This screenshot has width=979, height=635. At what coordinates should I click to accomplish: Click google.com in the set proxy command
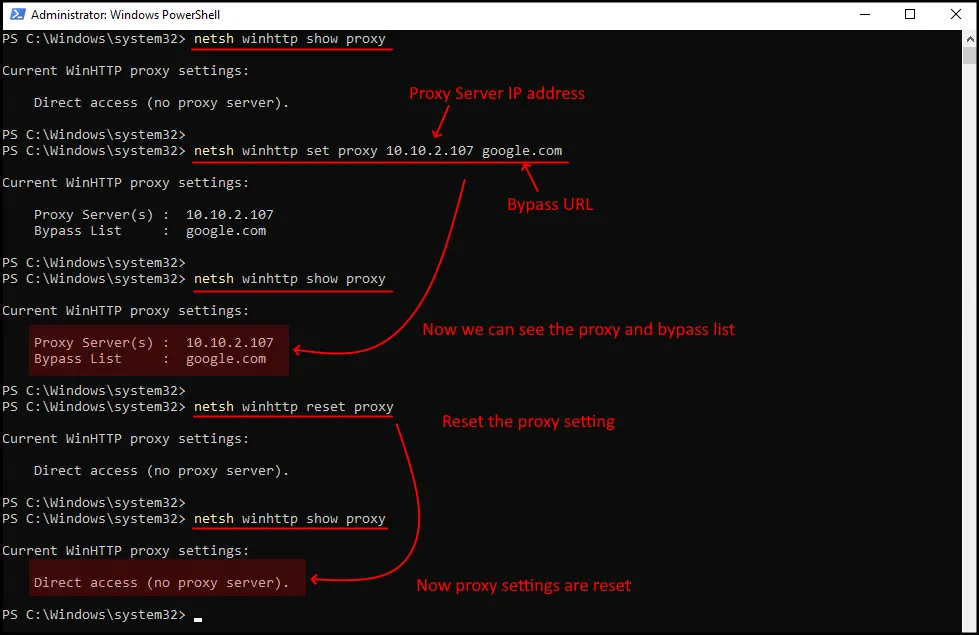pyautogui.click(x=521, y=151)
